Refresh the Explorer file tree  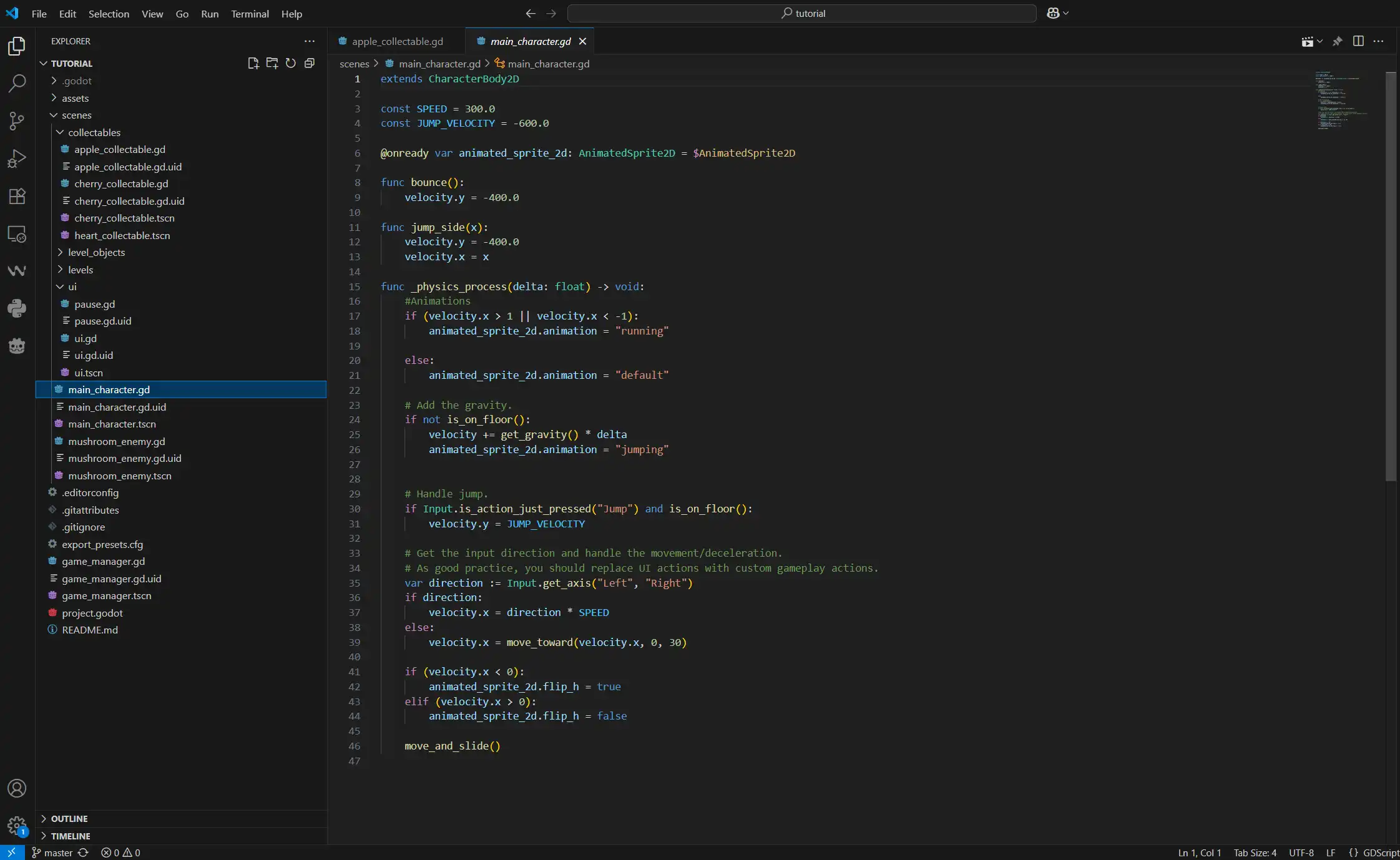(x=290, y=63)
